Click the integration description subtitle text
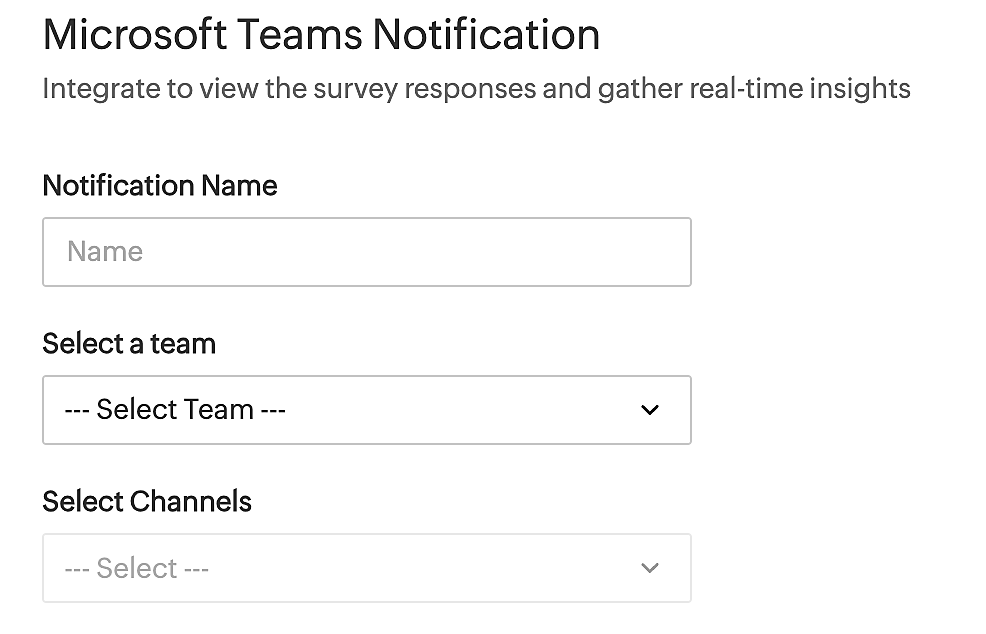 coord(476,89)
